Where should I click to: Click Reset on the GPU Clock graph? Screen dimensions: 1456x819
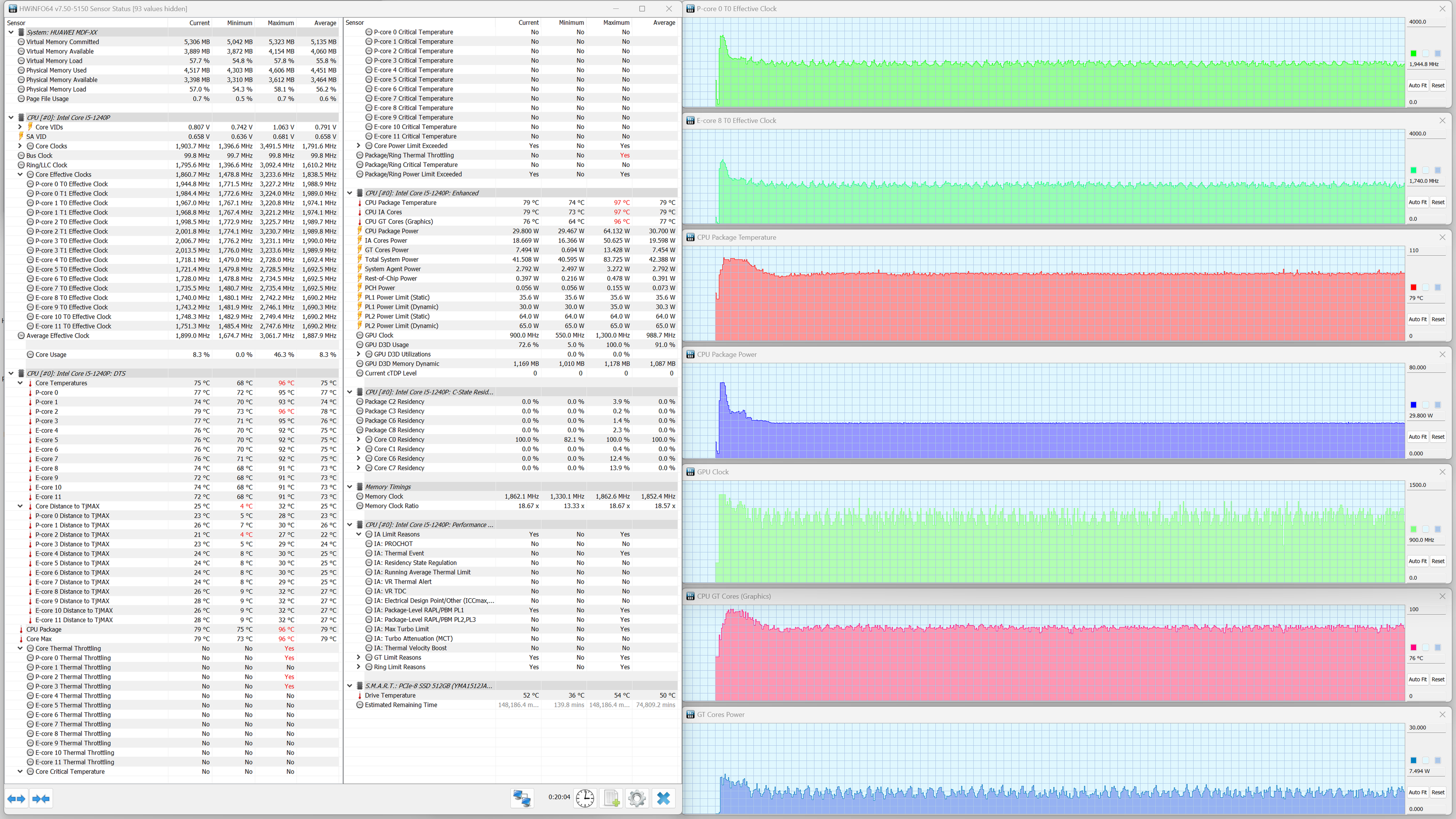coord(1438,561)
